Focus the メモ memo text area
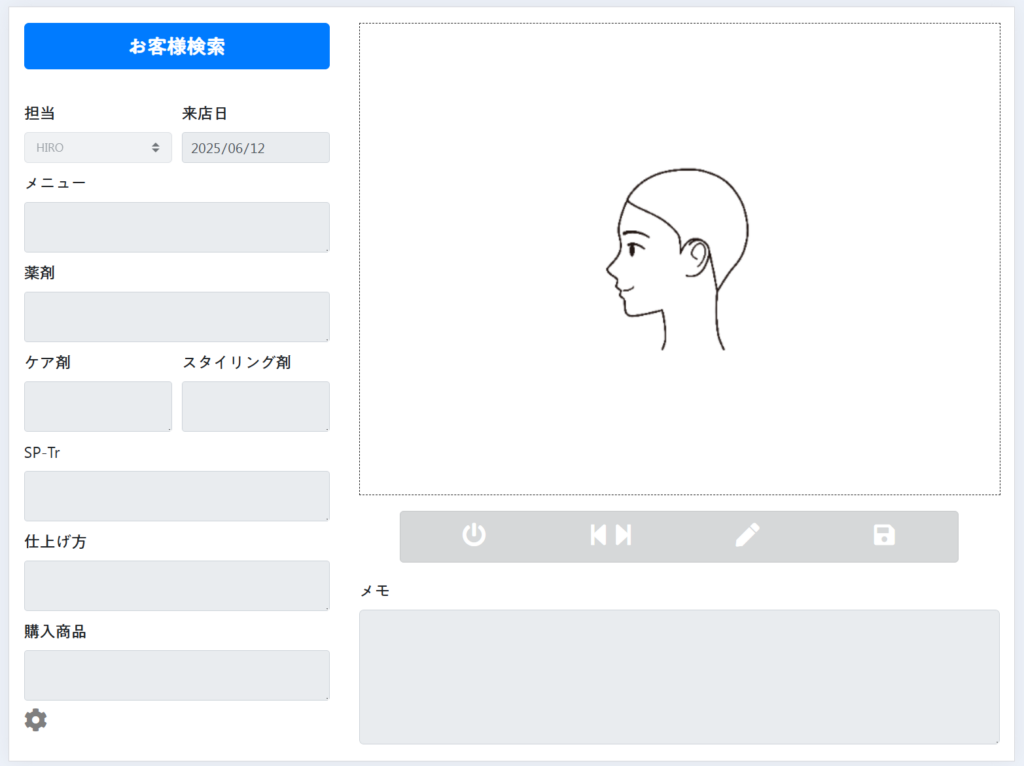 coord(679,677)
